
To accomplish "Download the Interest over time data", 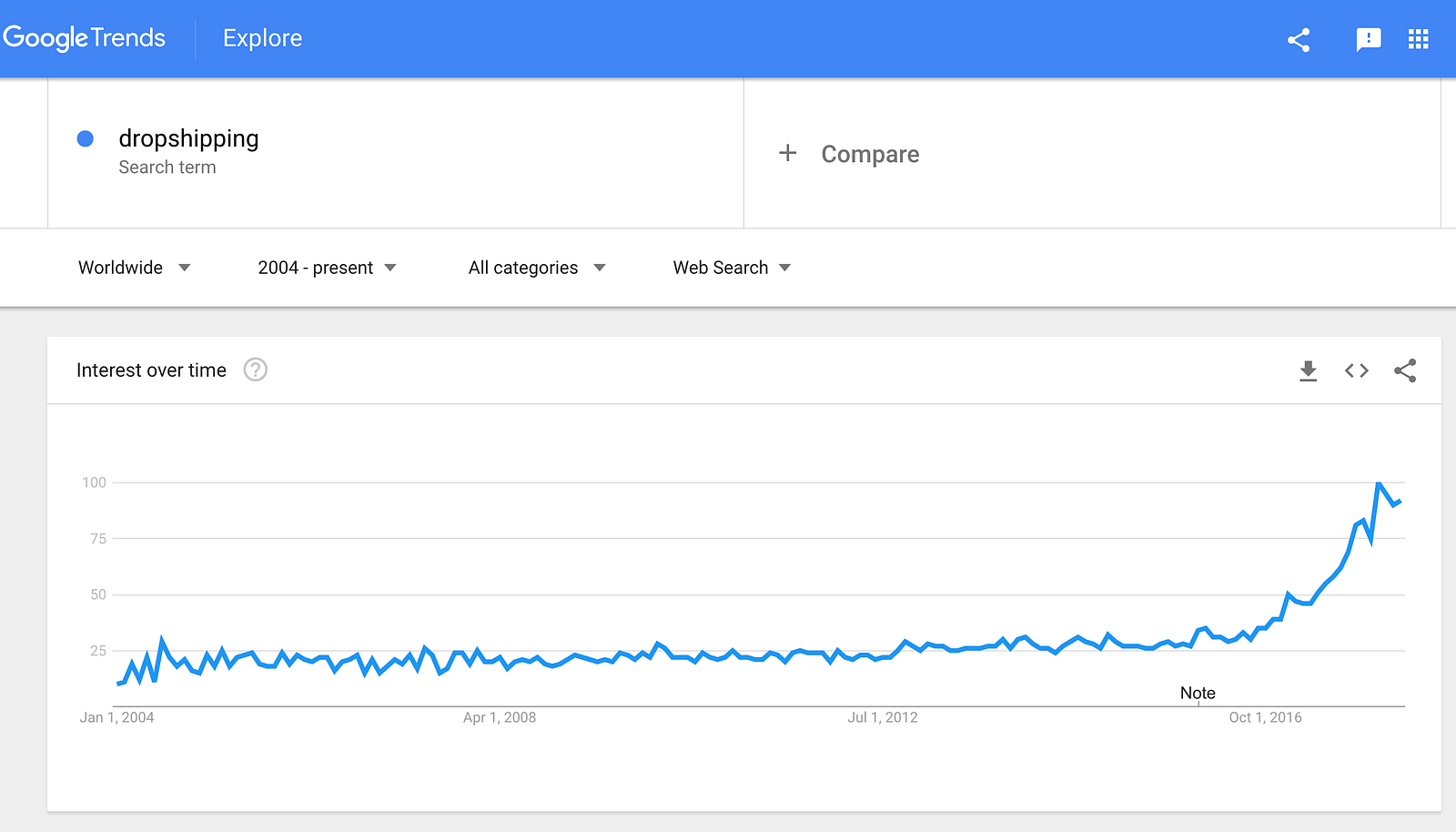I will pos(1308,370).
